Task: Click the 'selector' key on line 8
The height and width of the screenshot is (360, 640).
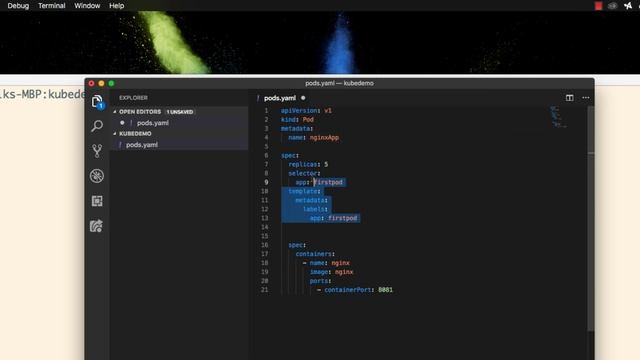Action: 303,173
